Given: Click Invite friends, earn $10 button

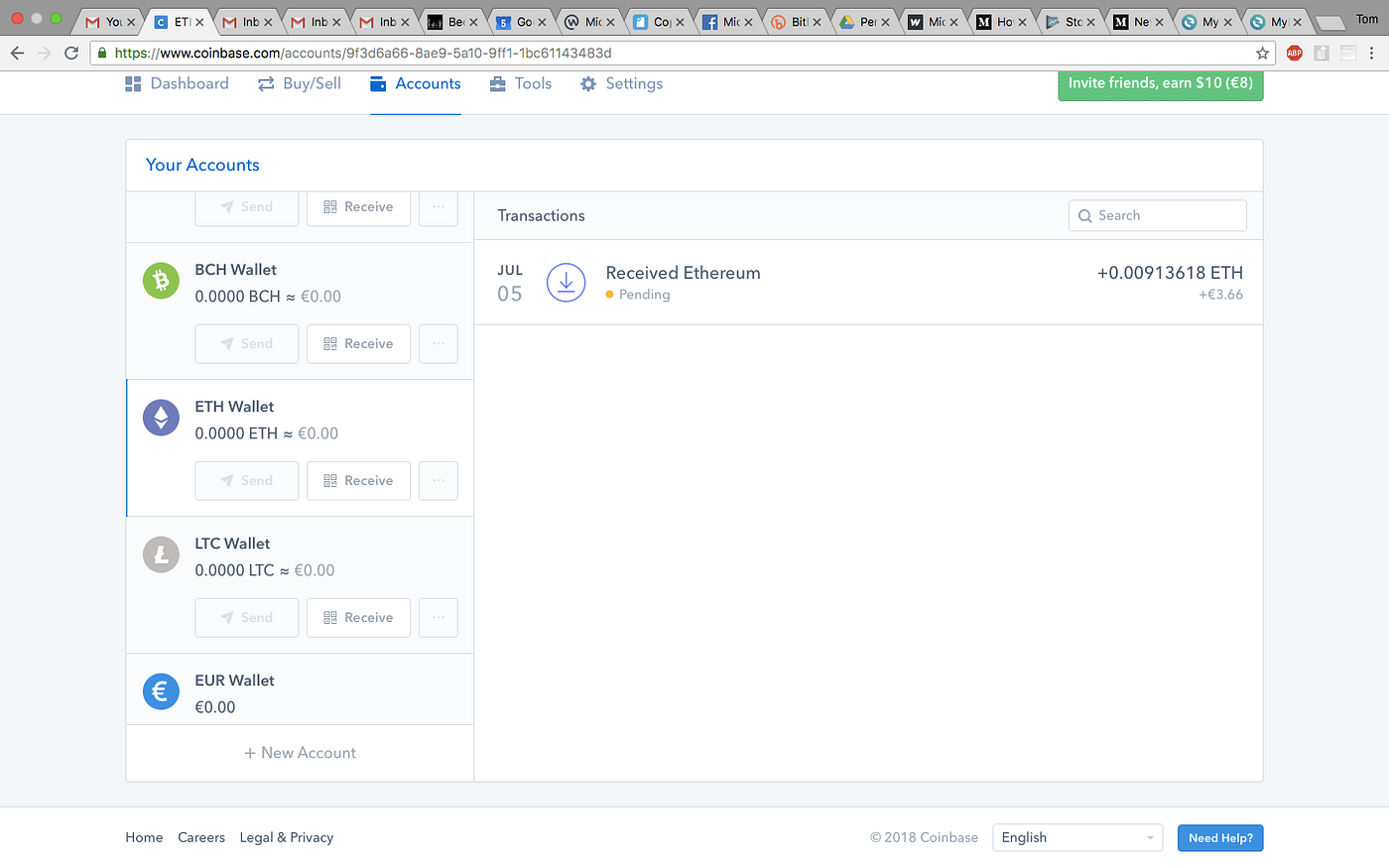Looking at the screenshot, I should pyautogui.click(x=1161, y=84).
